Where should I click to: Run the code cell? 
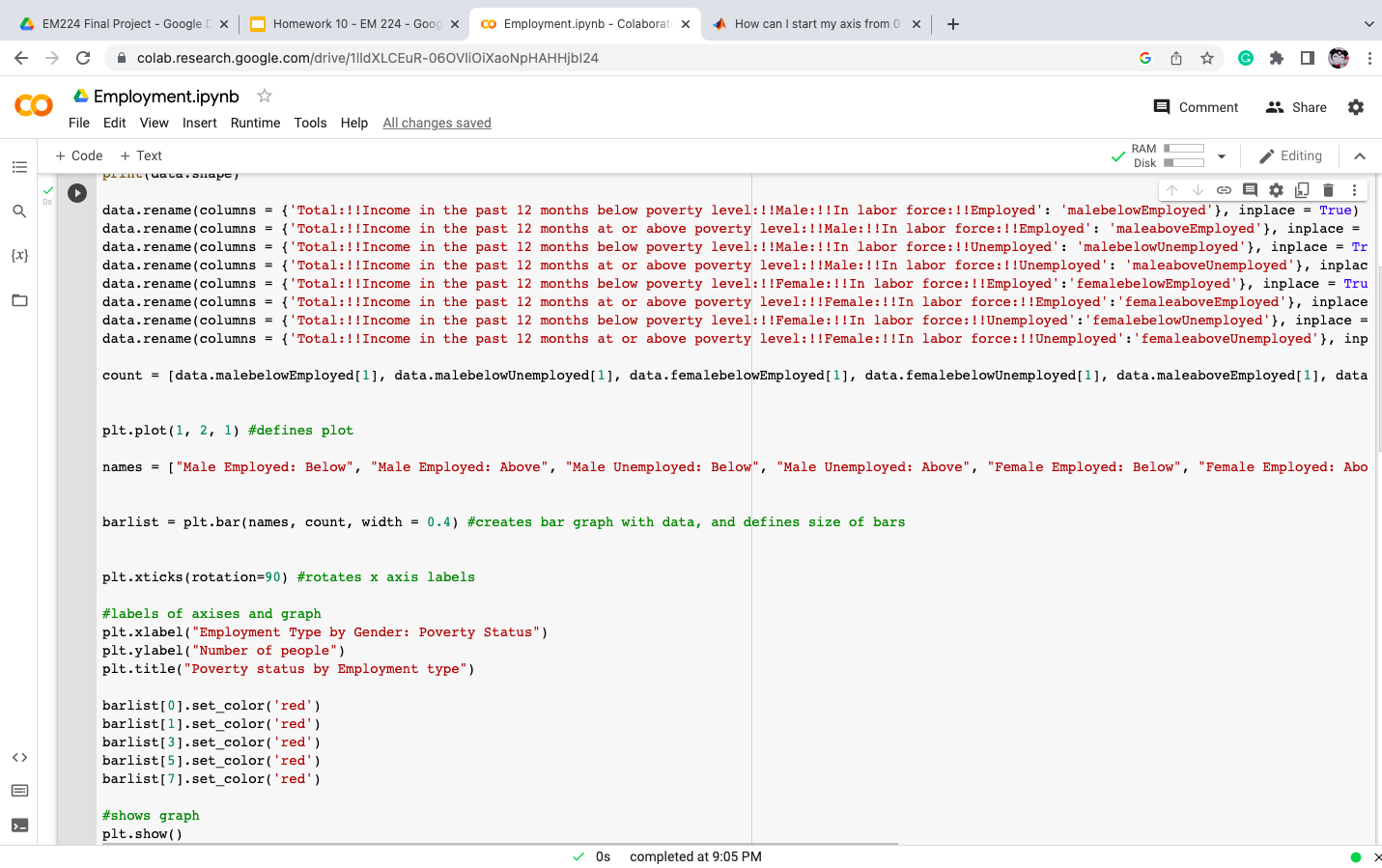coord(76,192)
